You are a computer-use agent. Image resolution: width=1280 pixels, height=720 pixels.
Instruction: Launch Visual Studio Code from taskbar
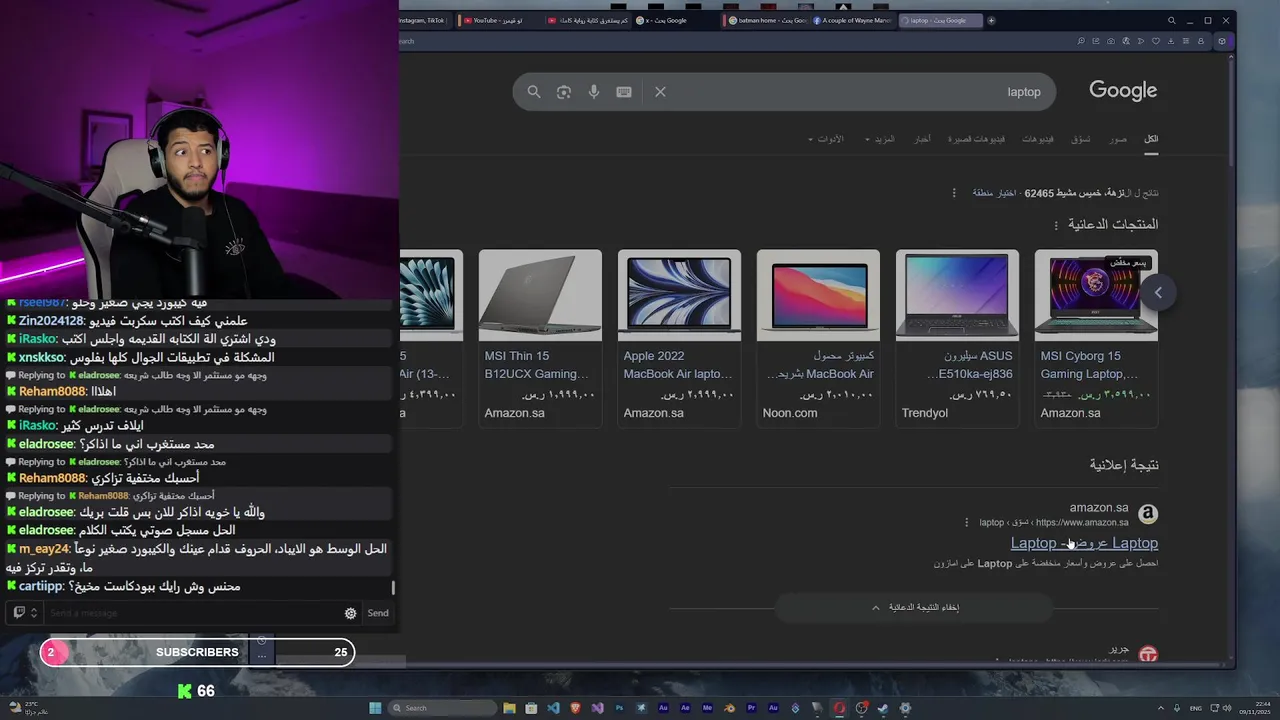tap(553, 708)
